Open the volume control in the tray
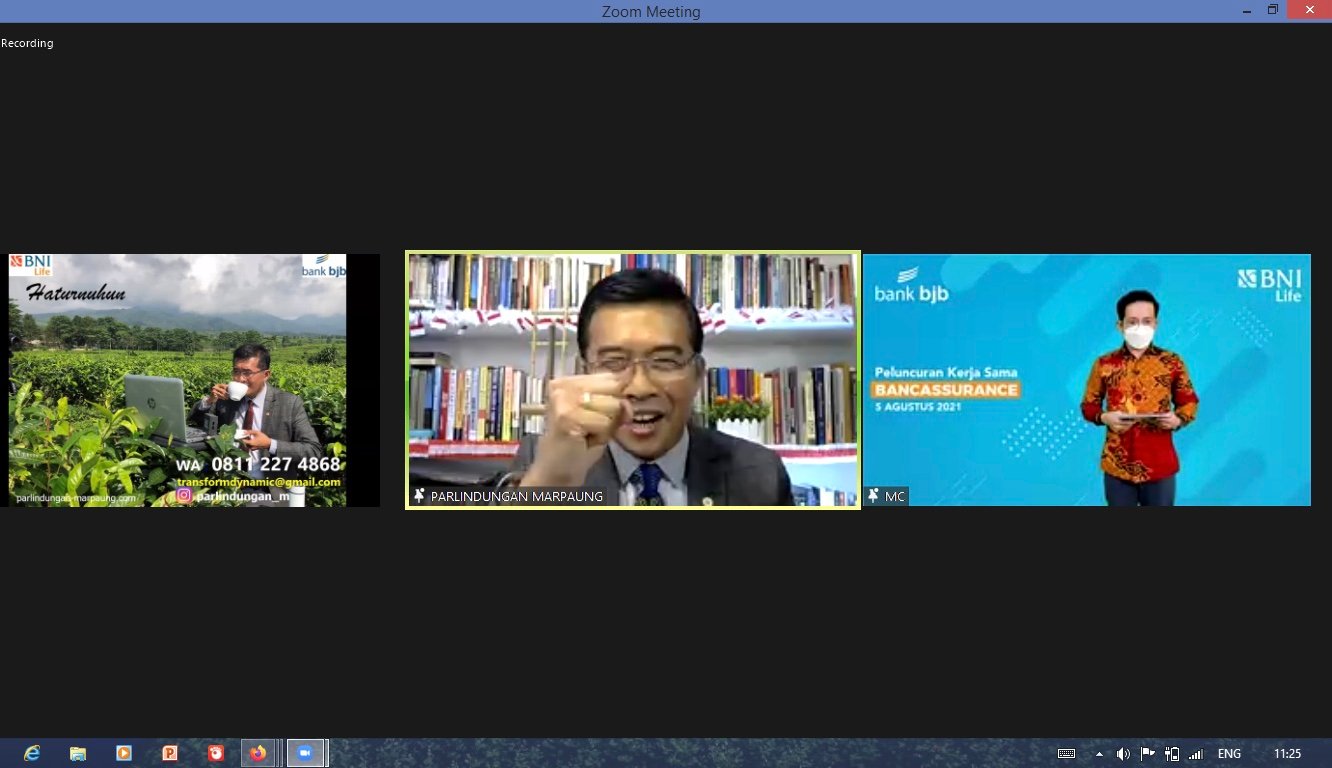The height and width of the screenshot is (768, 1332). 1123,754
